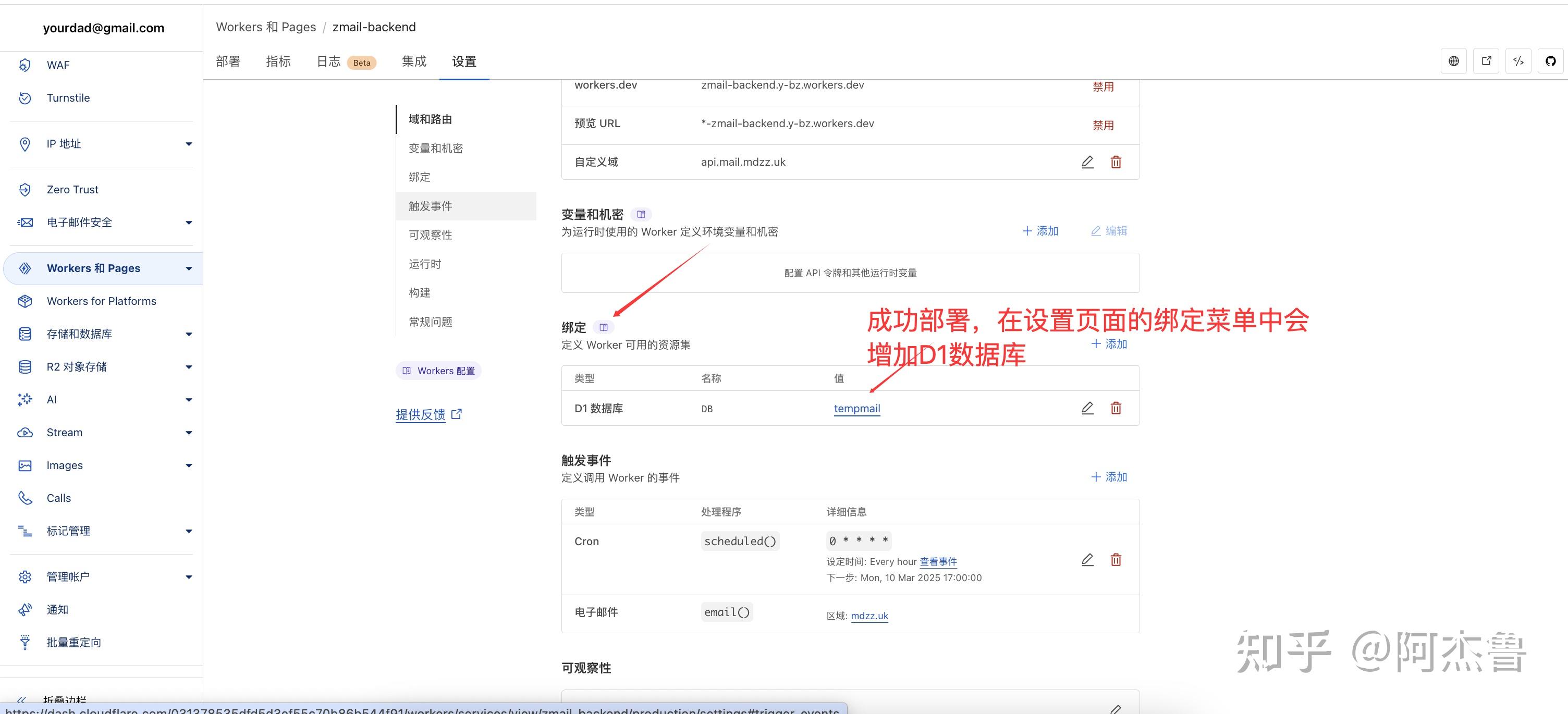
Task: Click the 提供反馈 feedback link
Action: tap(421, 414)
